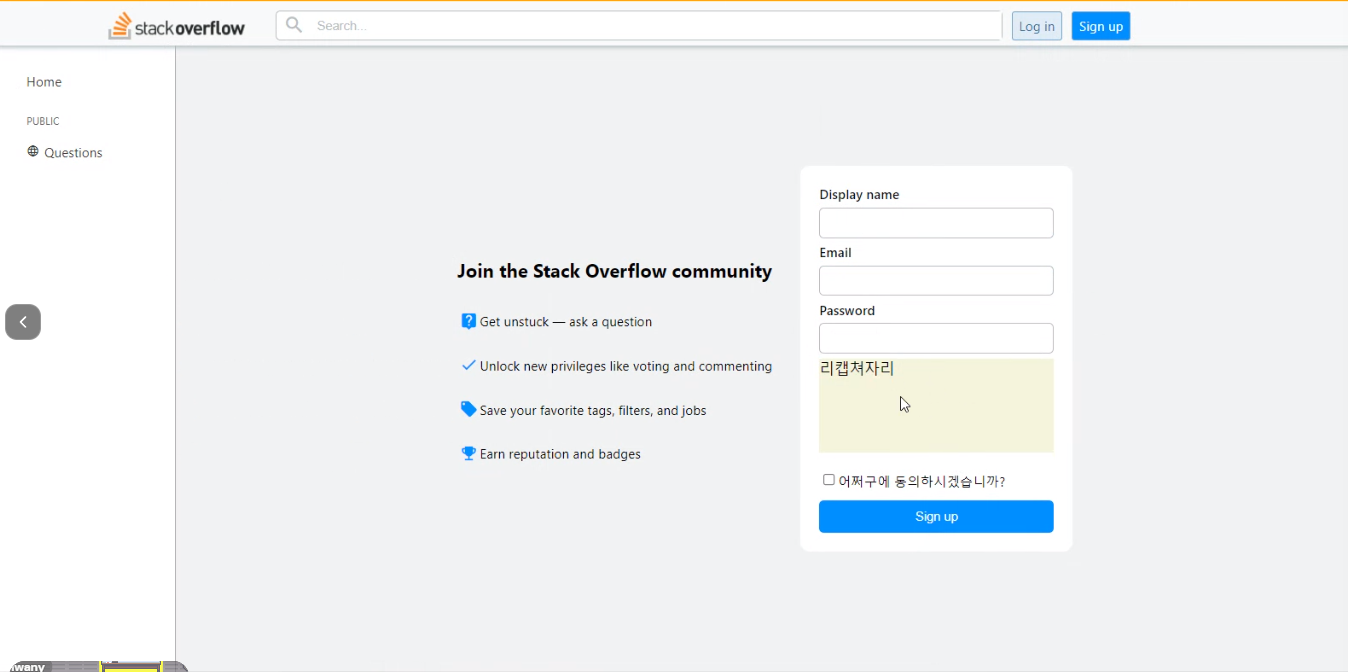
Task: Focus the Email input field
Action: pyautogui.click(x=936, y=281)
